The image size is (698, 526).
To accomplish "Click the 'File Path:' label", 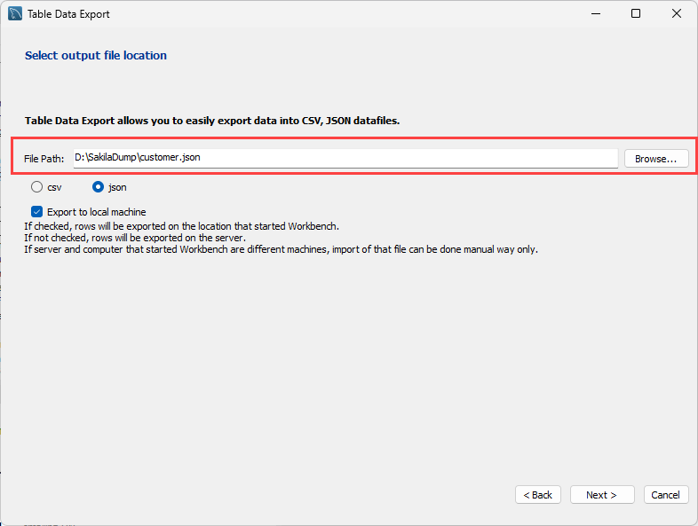I will pos(44,159).
